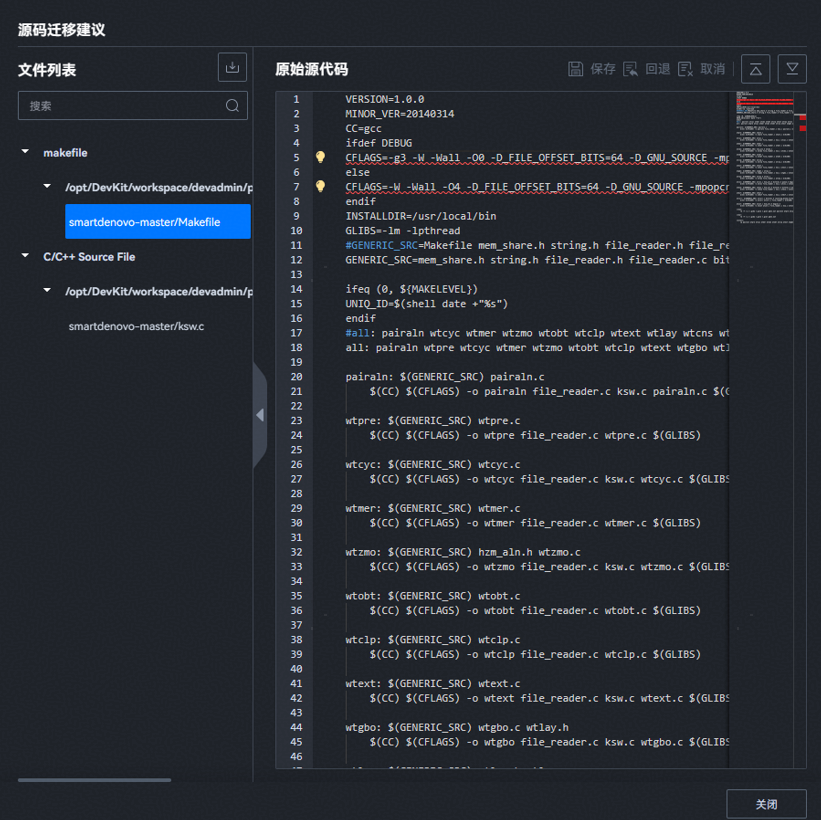This screenshot has width=821, height=820.
Task: Click the code minimap preview
Action: (767, 160)
